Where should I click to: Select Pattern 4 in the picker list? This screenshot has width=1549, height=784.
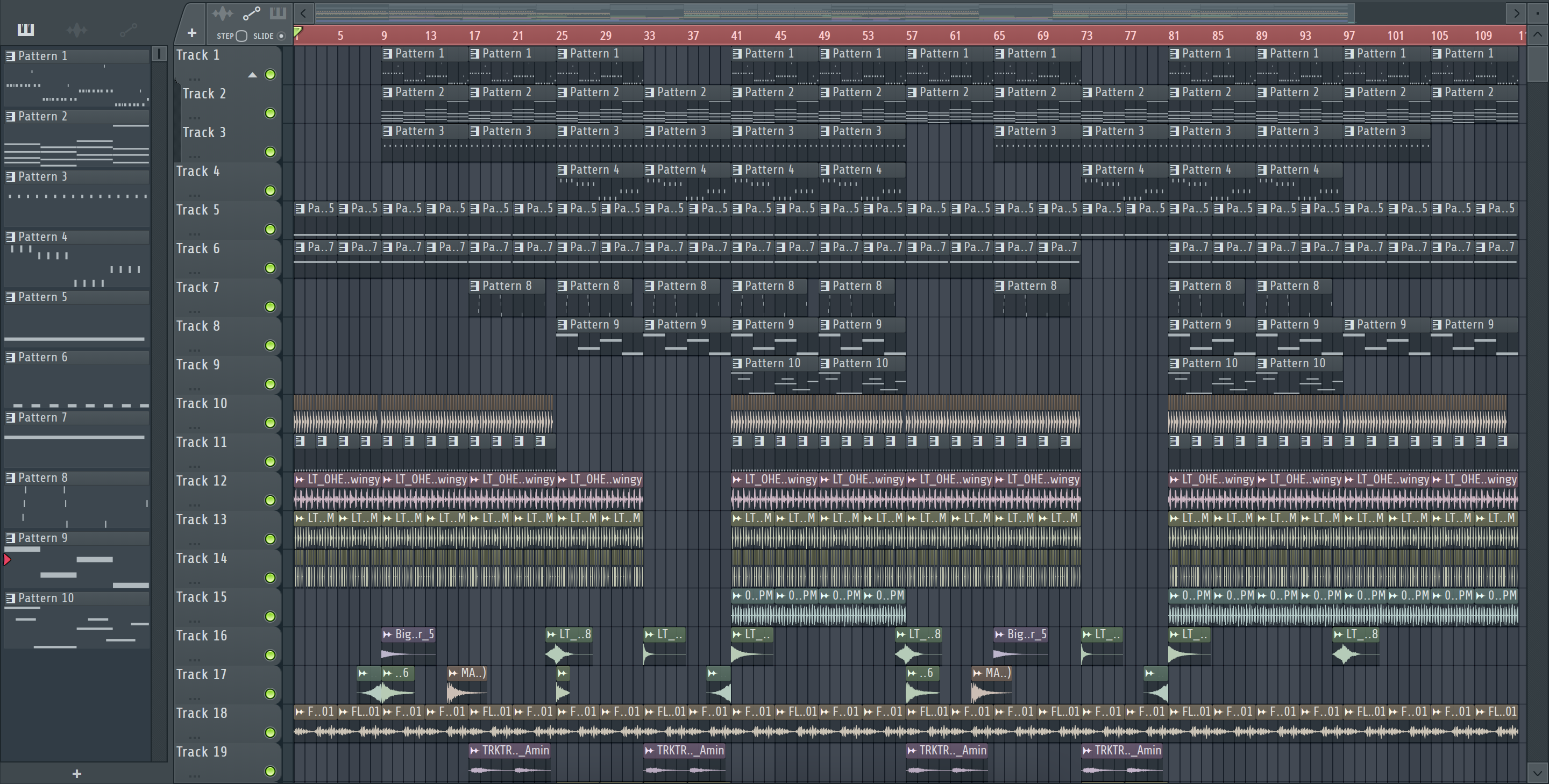point(42,237)
